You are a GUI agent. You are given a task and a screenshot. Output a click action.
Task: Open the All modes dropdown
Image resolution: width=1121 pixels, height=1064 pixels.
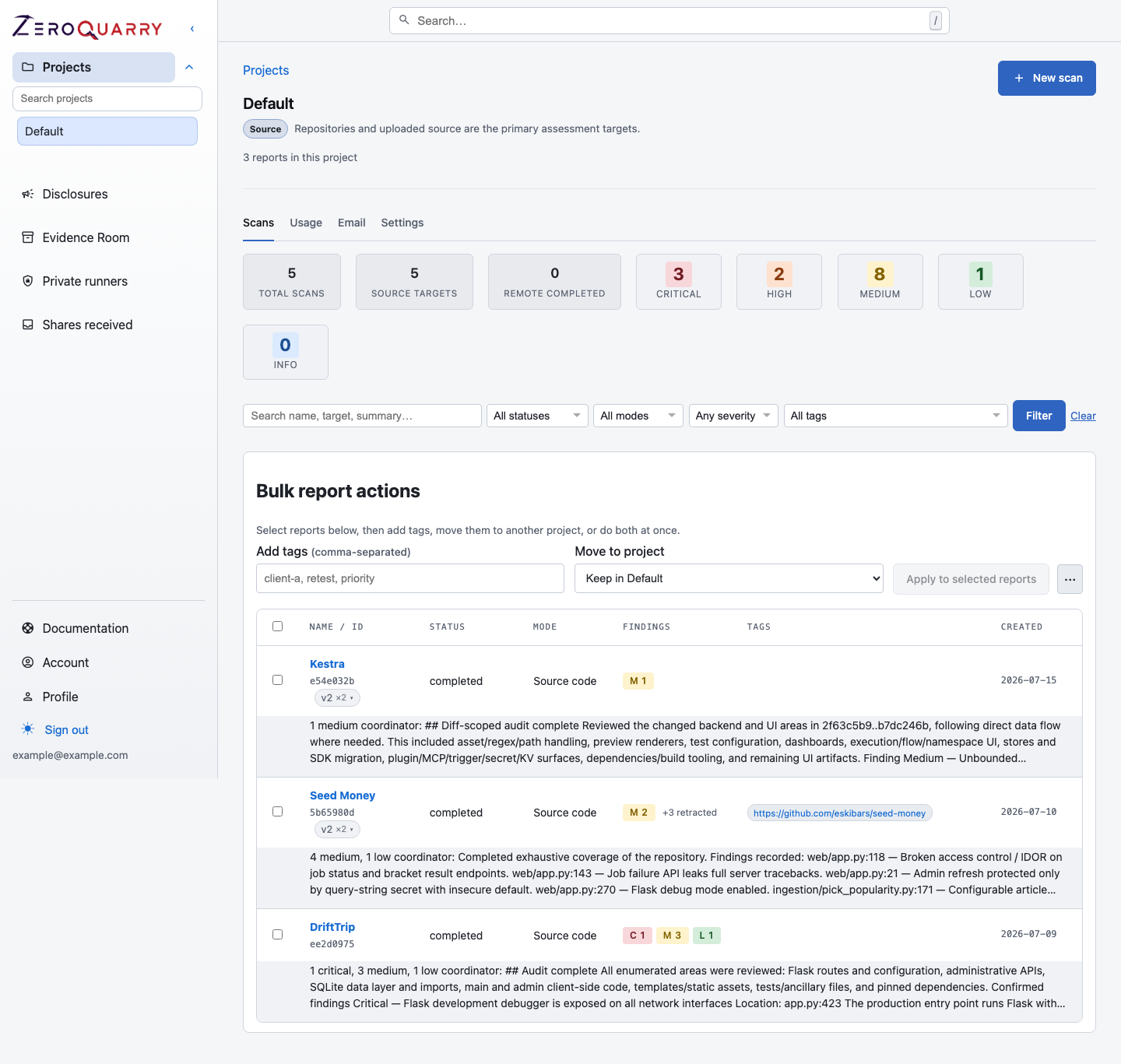click(638, 416)
